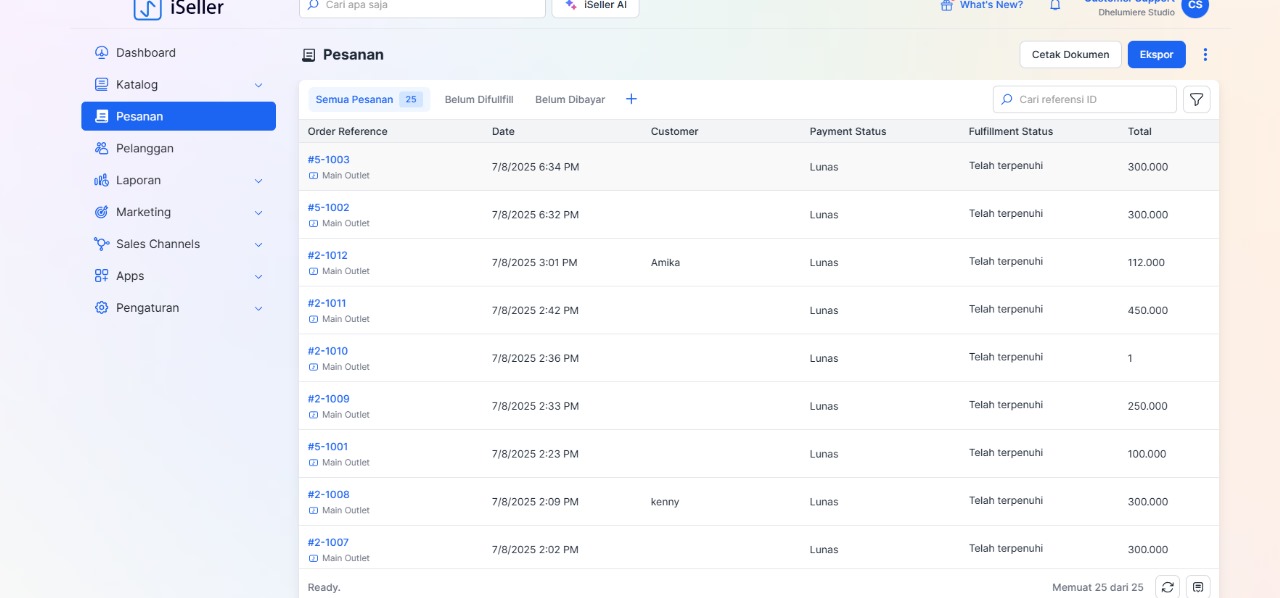Image resolution: width=1280 pixels, height=598 pixels.
Task: Switch to the Belum Dibayar tab
Action: 570,100
